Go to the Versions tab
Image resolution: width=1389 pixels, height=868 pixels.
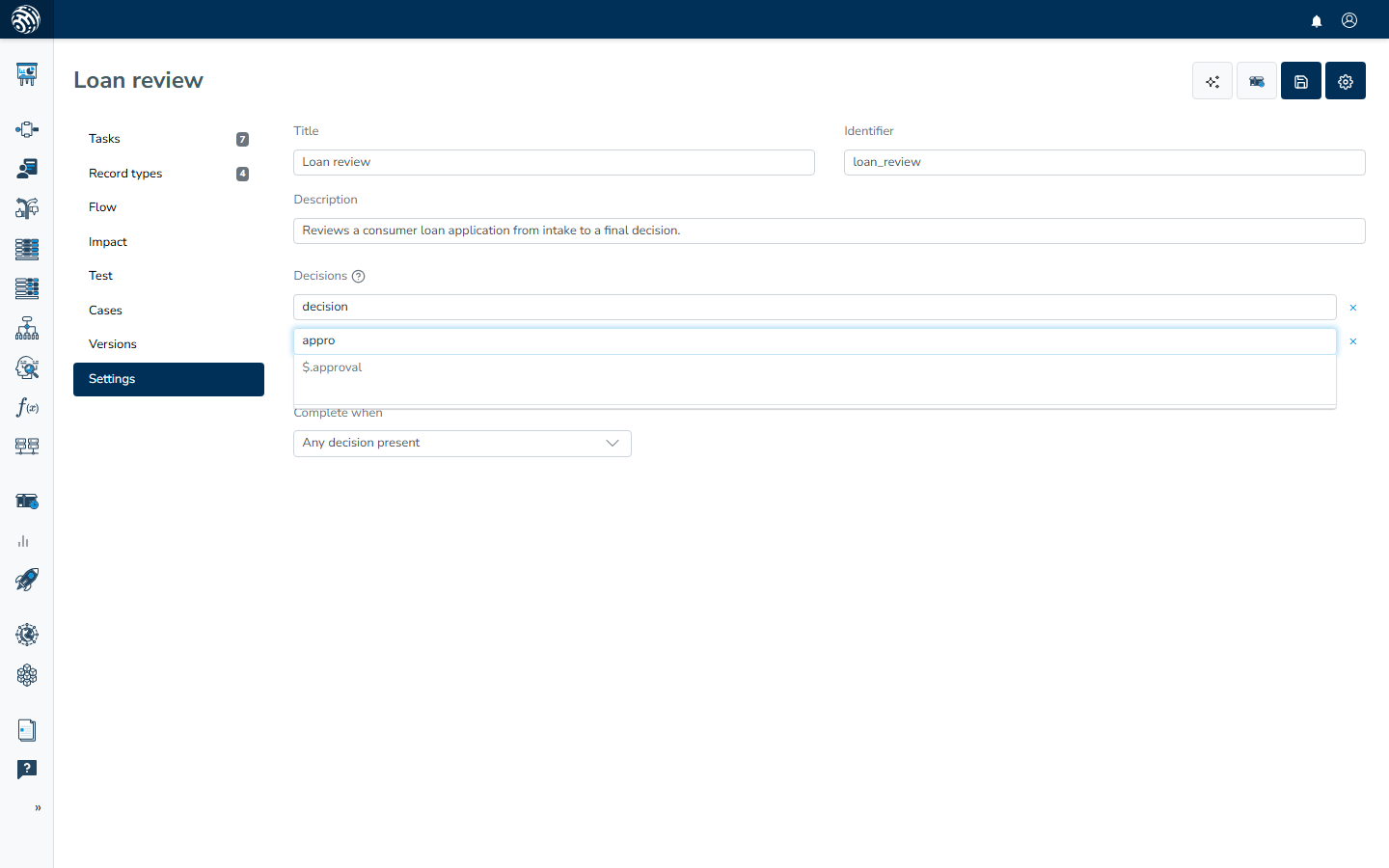[x=169, y=344]
